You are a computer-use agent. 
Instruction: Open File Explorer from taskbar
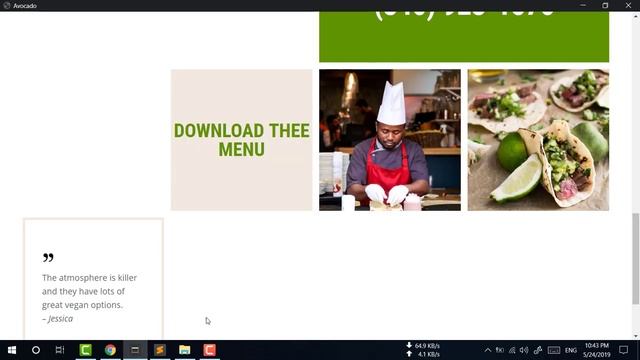[184, 350]
